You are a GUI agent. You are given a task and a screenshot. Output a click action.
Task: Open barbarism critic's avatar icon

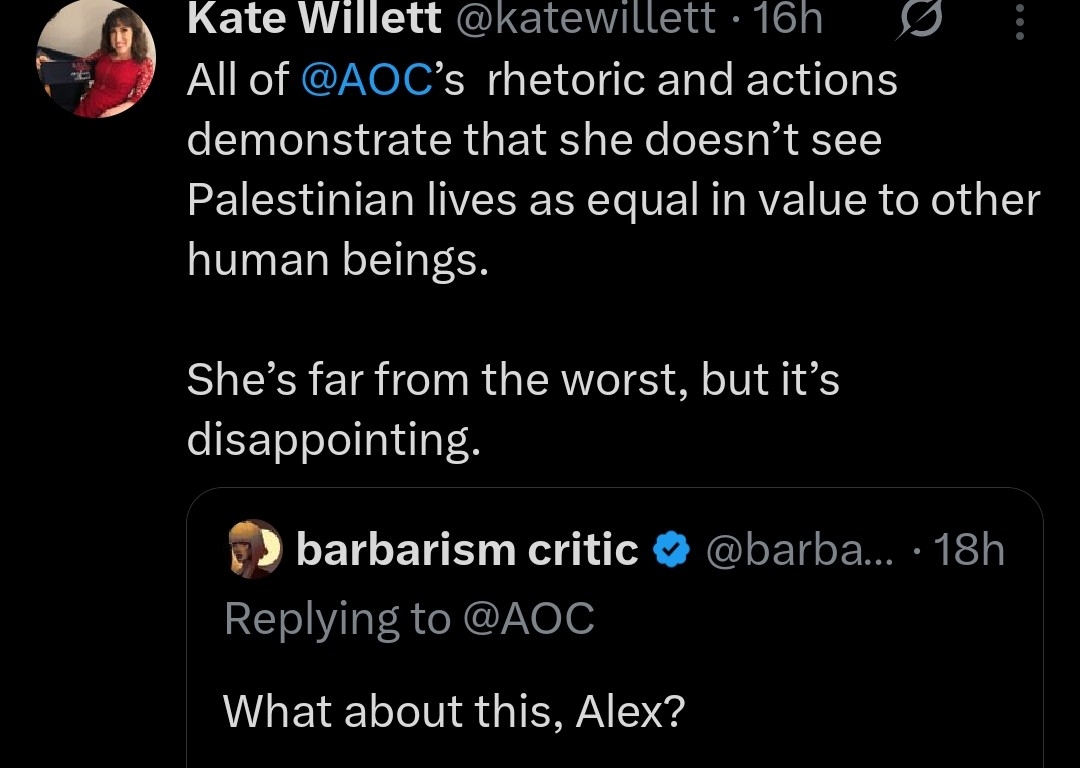click(254, 549)
